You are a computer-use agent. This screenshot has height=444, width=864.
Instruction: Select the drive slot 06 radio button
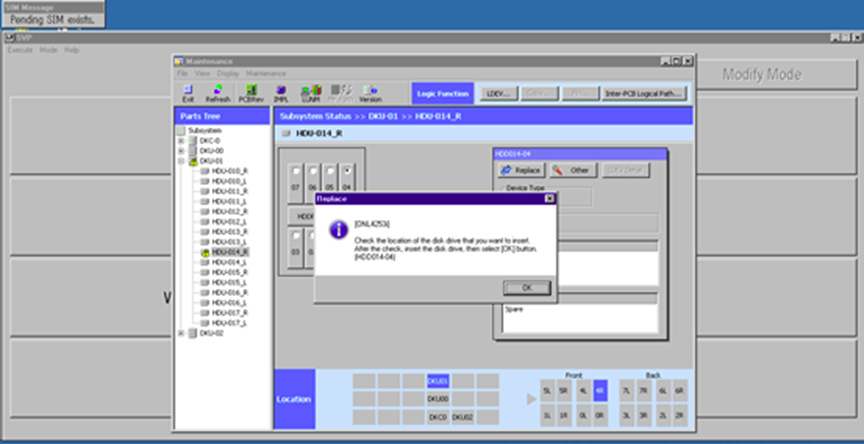coord(313,171)
